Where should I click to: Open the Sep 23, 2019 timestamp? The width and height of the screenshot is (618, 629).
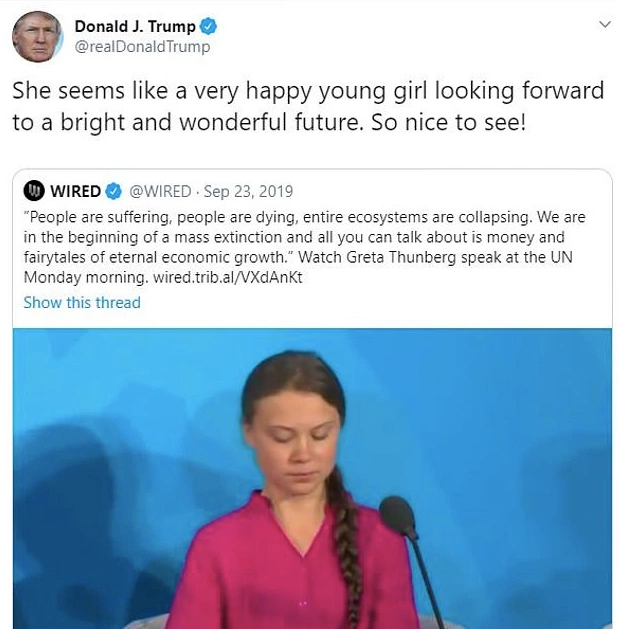pos(248,191)
